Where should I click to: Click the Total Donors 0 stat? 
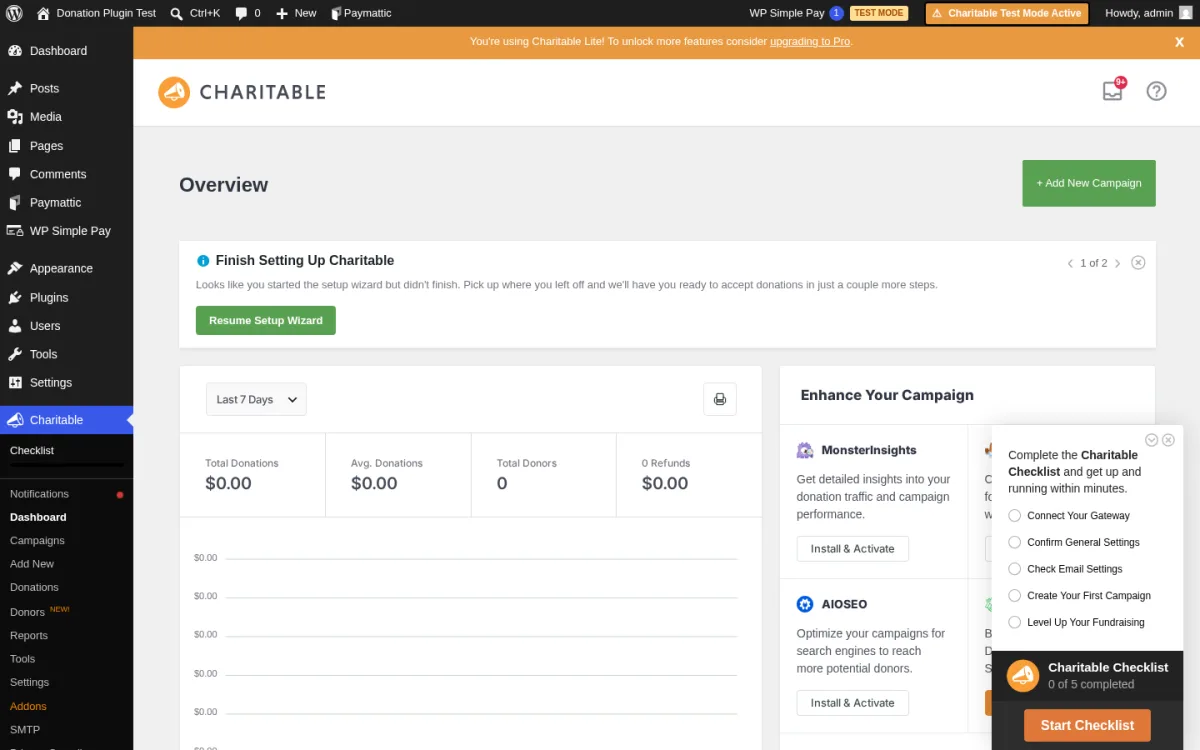coord(543,474)
